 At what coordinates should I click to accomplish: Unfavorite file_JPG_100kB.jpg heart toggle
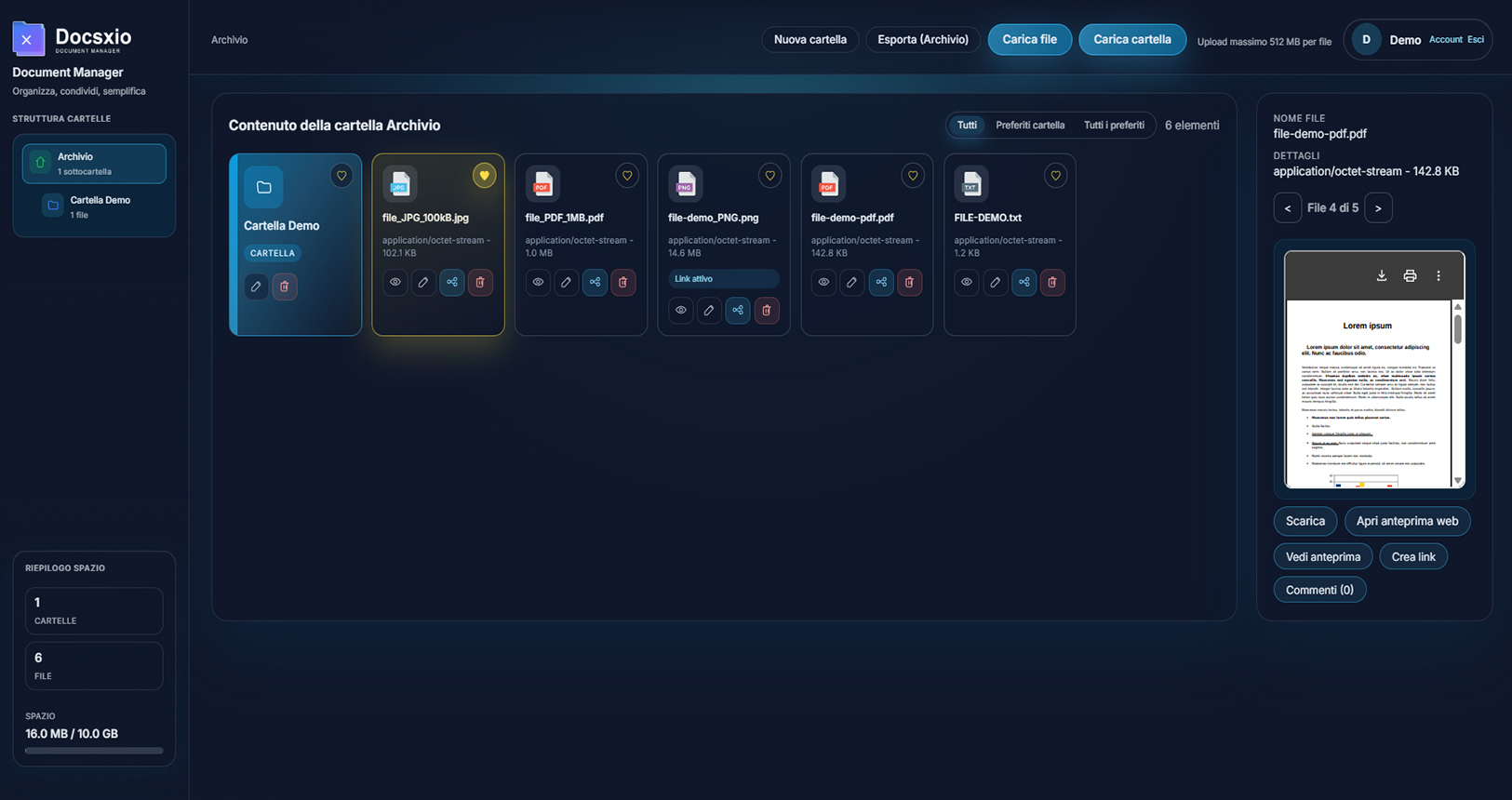[x=484, y=176]
